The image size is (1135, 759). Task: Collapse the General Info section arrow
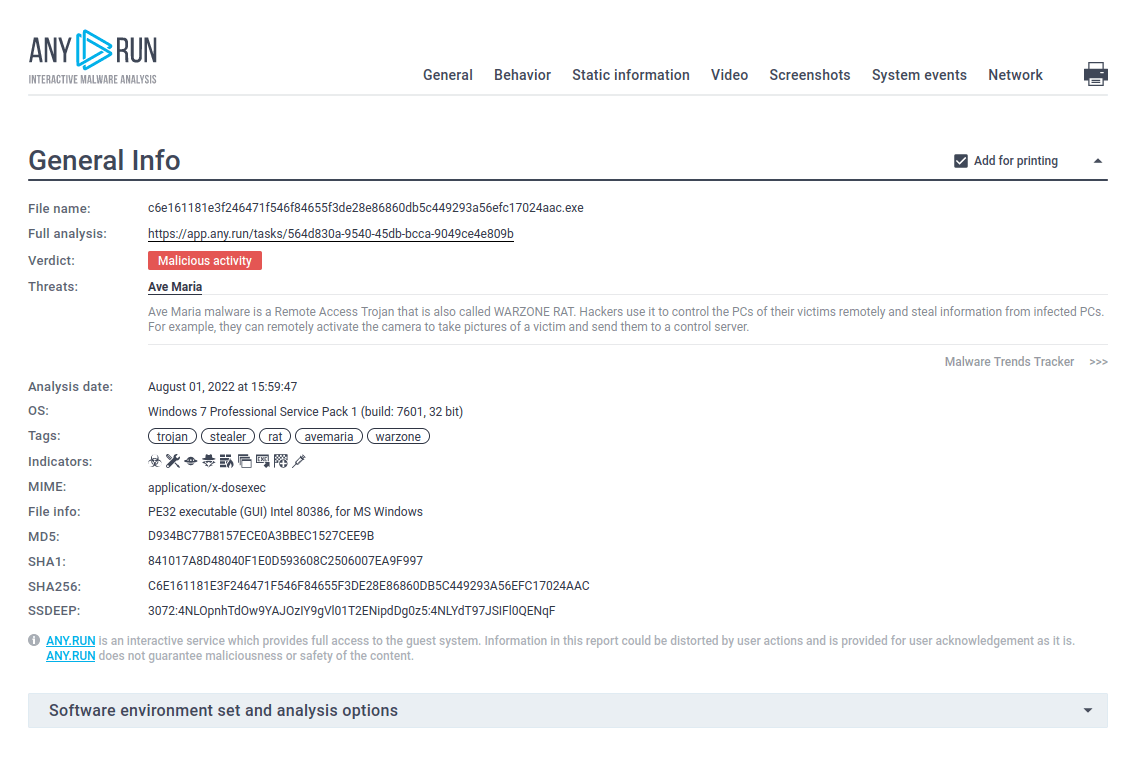point(1097,161)
